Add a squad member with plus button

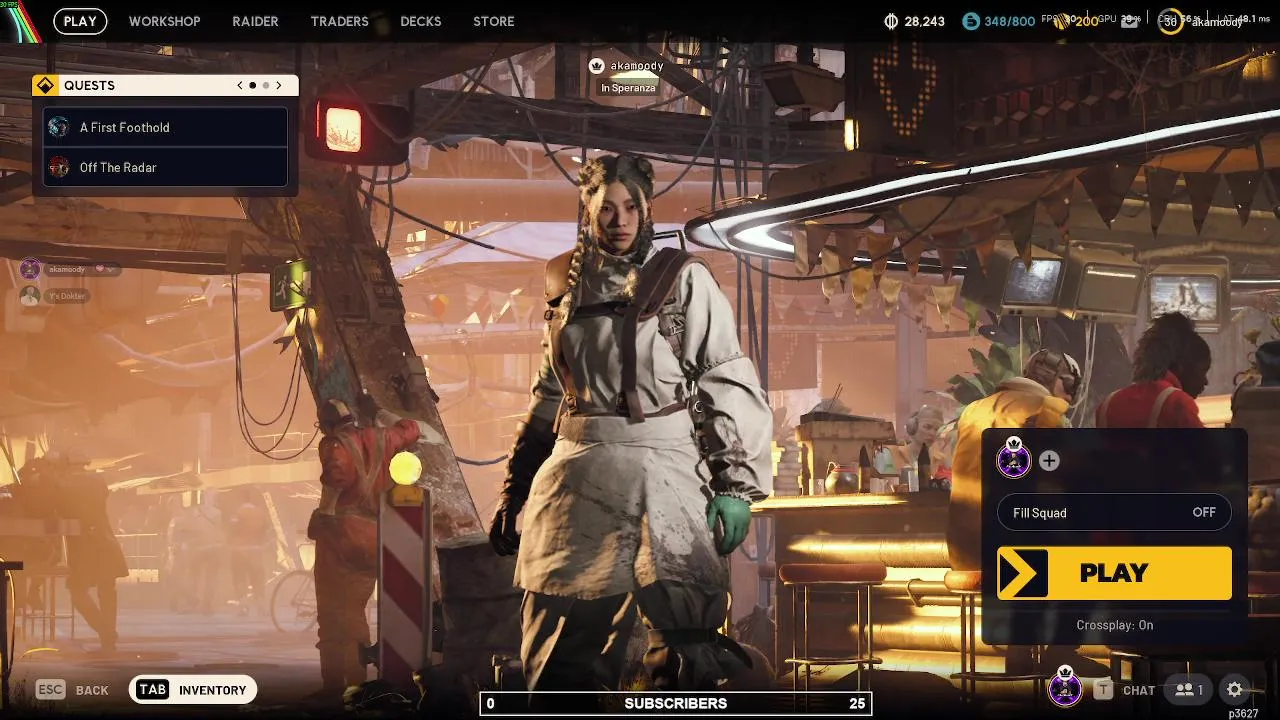pyautogui.click(x=1049, y=461)
